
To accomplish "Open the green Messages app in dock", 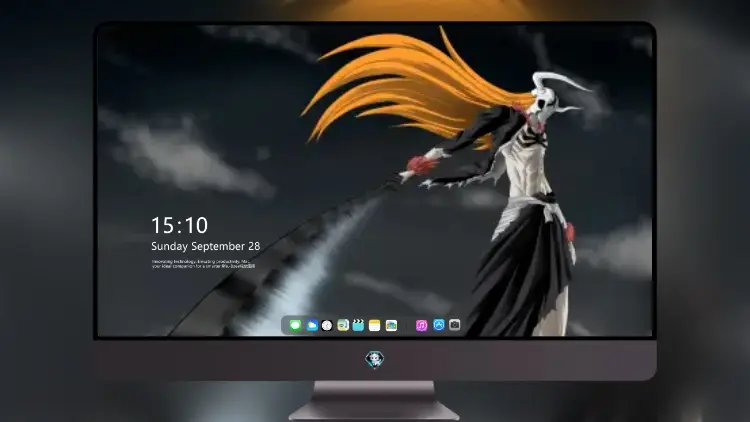I will pos(295,325).
